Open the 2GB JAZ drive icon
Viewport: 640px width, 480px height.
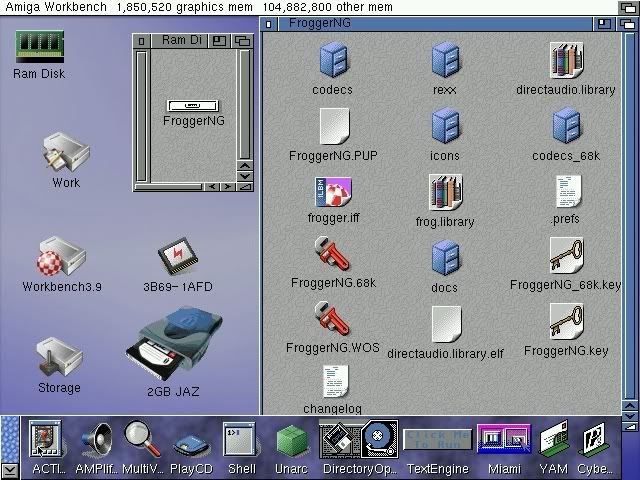[172, 348]
